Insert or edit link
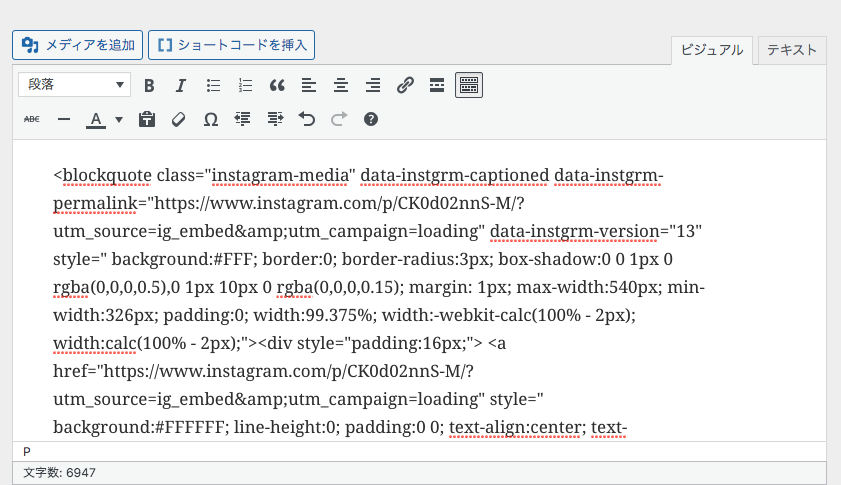841x485 pixels. pos(405,85)
